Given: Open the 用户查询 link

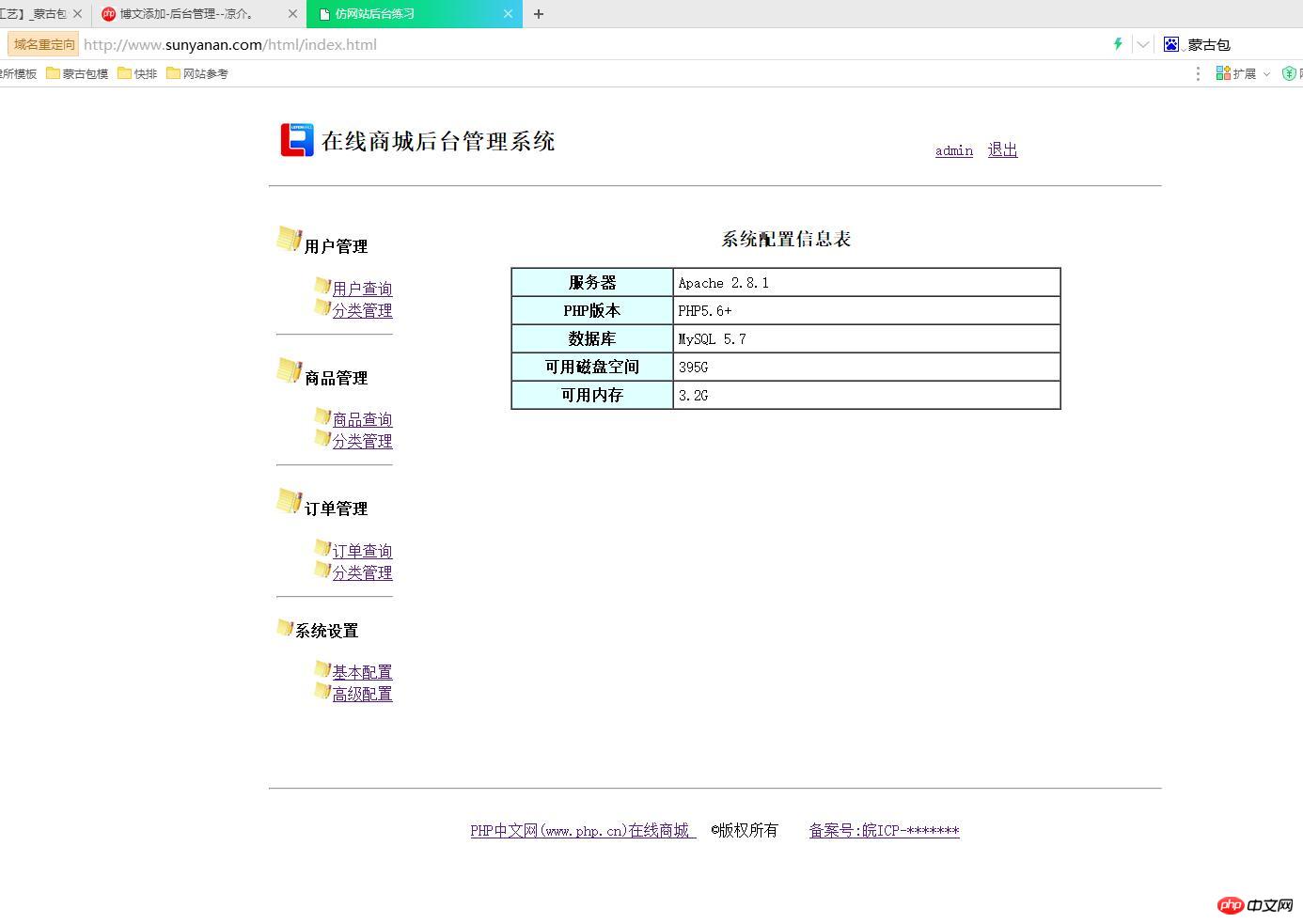Looking at the screenshot, I should (362, 289).
